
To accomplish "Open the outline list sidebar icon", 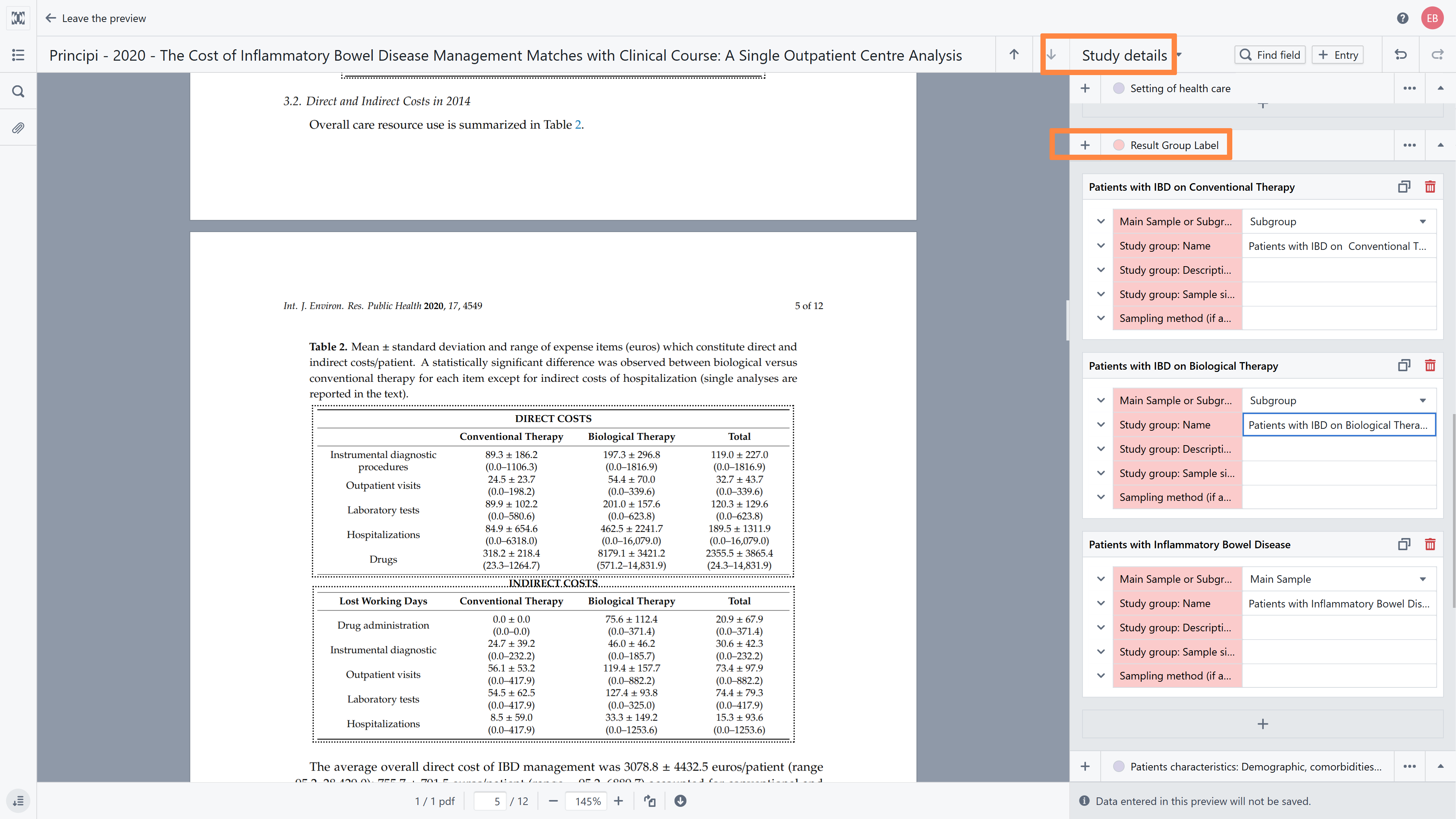I will [x=18, y=55].
